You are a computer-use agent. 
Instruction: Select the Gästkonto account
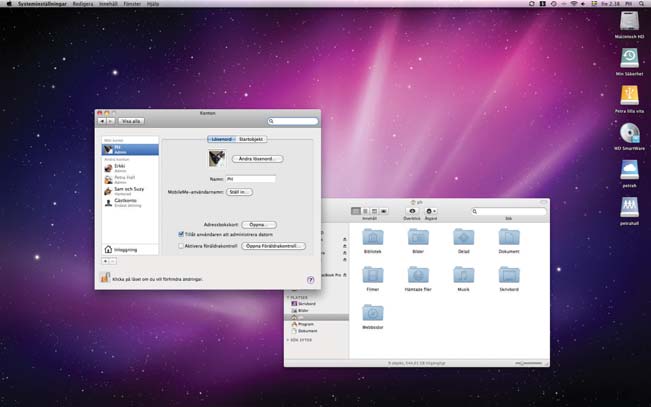tap(130, 202)
